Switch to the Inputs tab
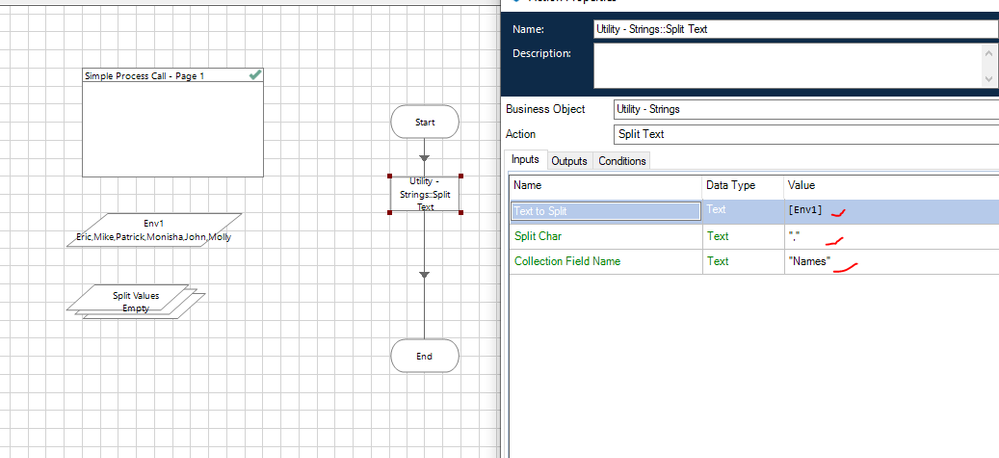This screenshot has height=458, width=999. pyautogui.click(x=525, y=161)
